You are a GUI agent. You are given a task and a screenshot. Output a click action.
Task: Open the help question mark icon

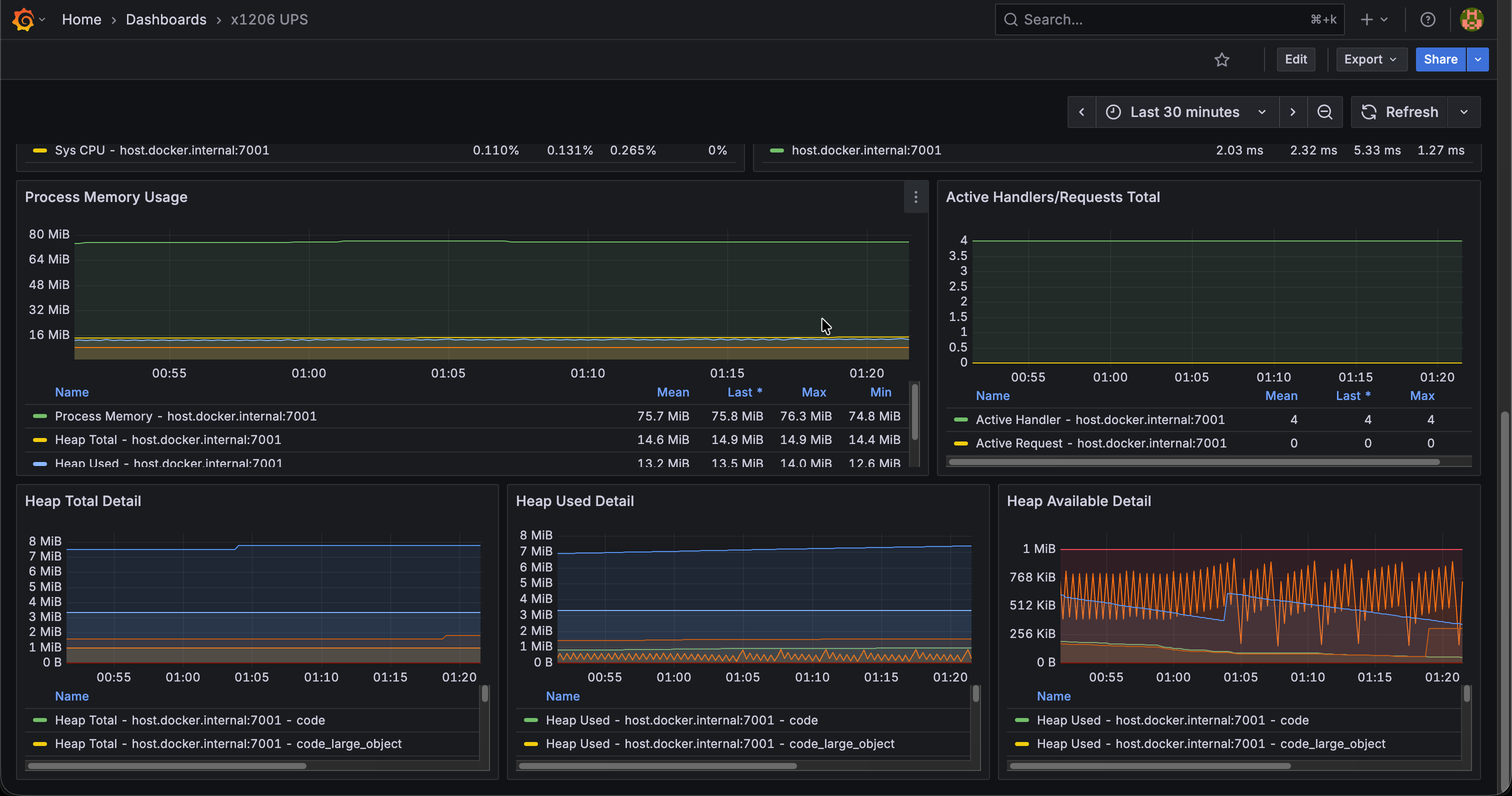1427,19
